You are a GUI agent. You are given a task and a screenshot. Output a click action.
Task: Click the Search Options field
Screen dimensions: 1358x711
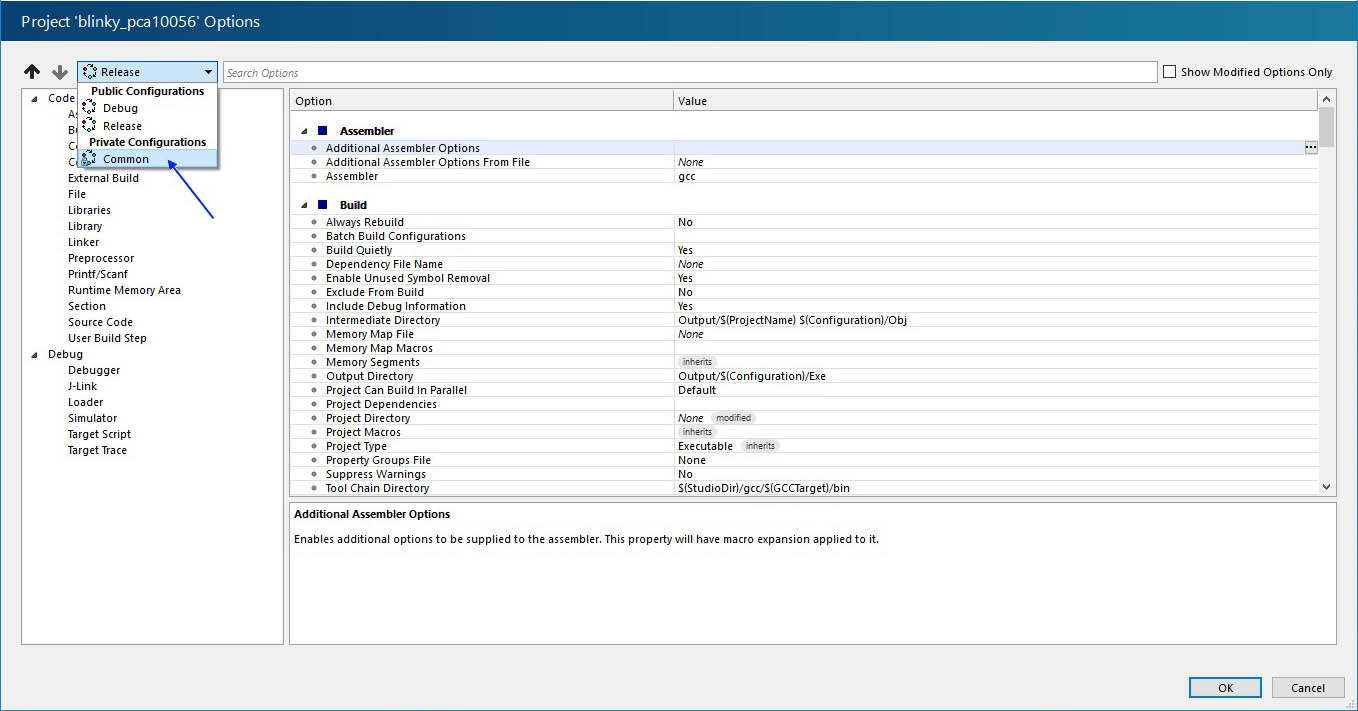click(688, 73)
